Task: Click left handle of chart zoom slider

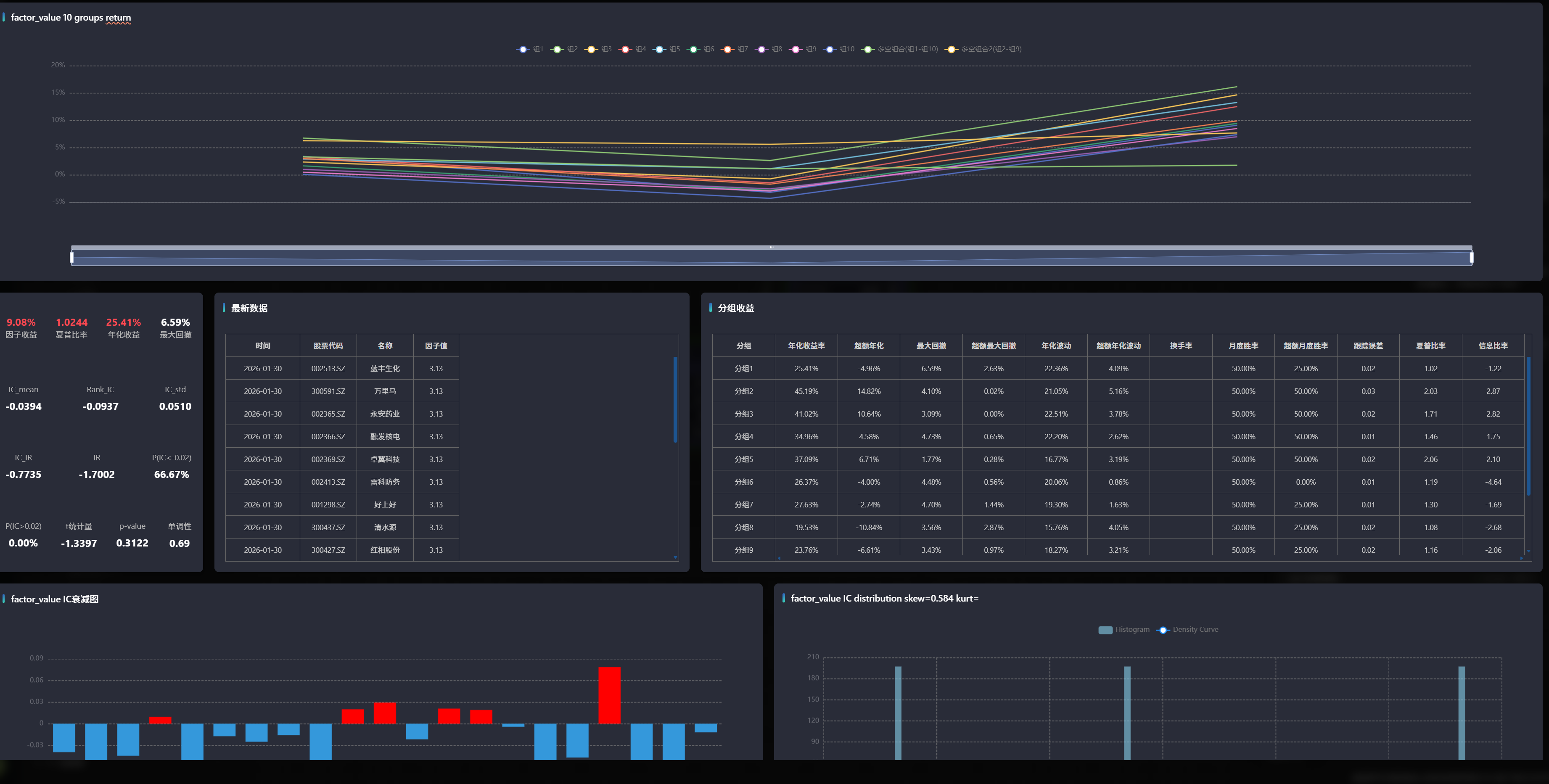Action: click(72, 257)
